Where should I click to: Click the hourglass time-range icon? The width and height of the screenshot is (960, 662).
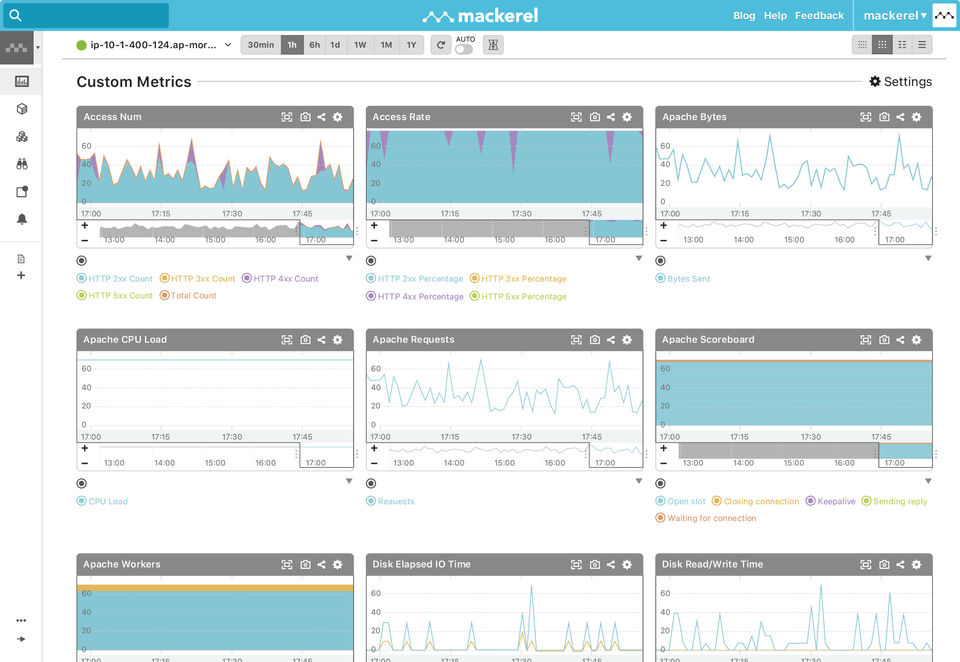[493, 45]
